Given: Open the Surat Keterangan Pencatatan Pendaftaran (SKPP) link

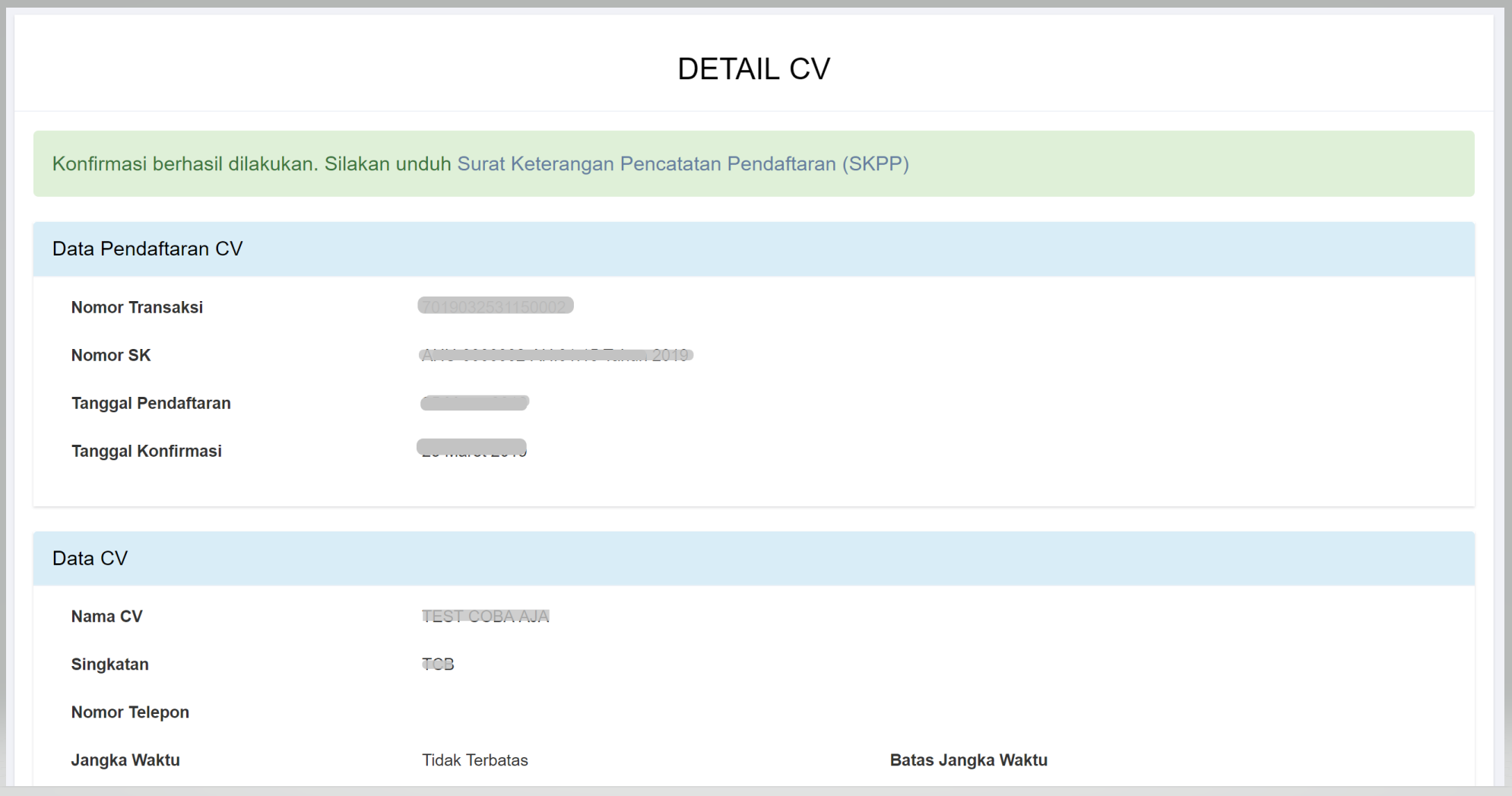Looking at the screenshot, I should 682,164.
